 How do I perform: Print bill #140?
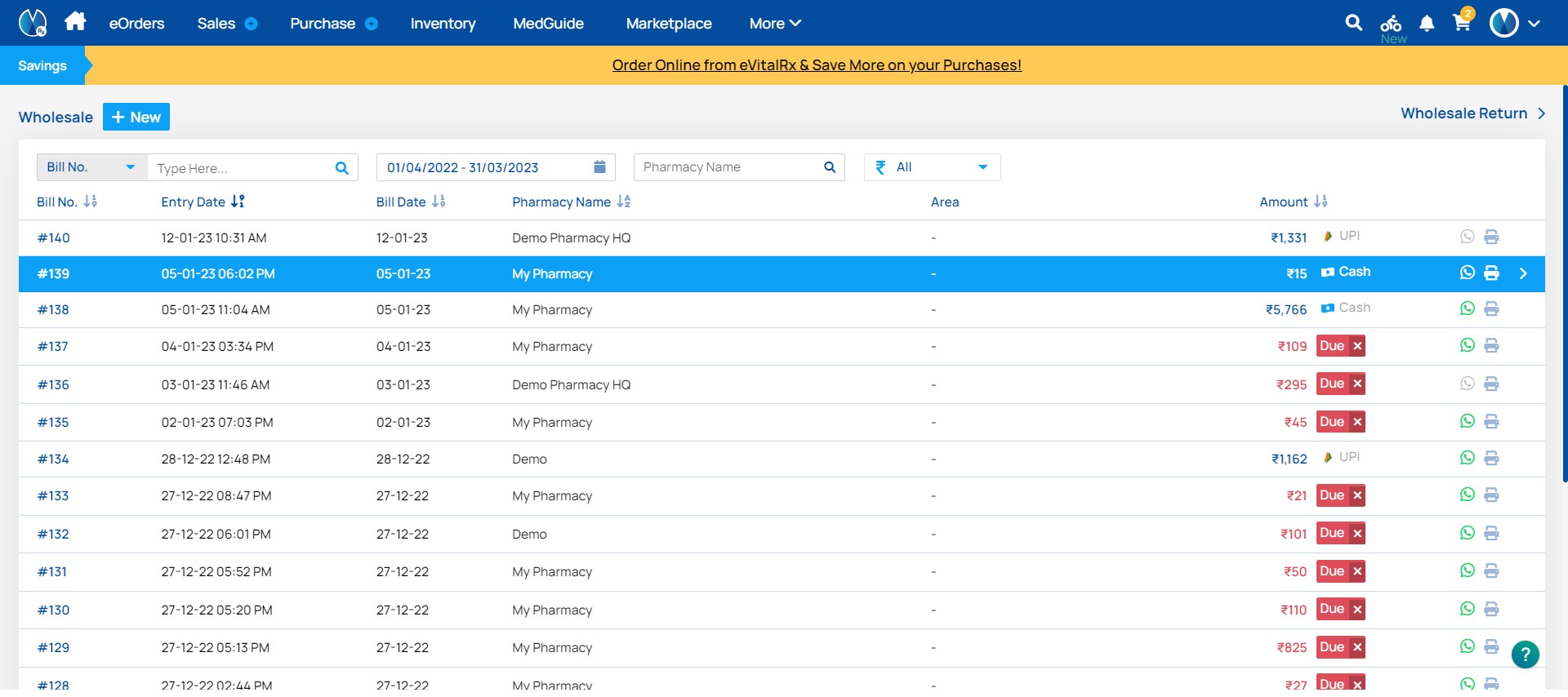pos(1491,237)
